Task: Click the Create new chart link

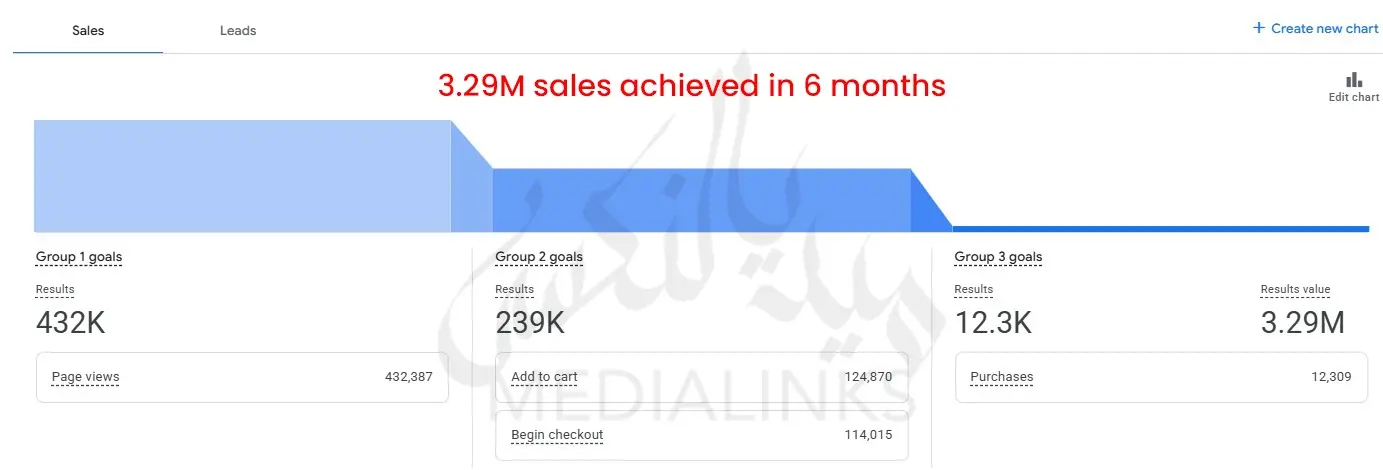Action: click(x=1324, y=29)
